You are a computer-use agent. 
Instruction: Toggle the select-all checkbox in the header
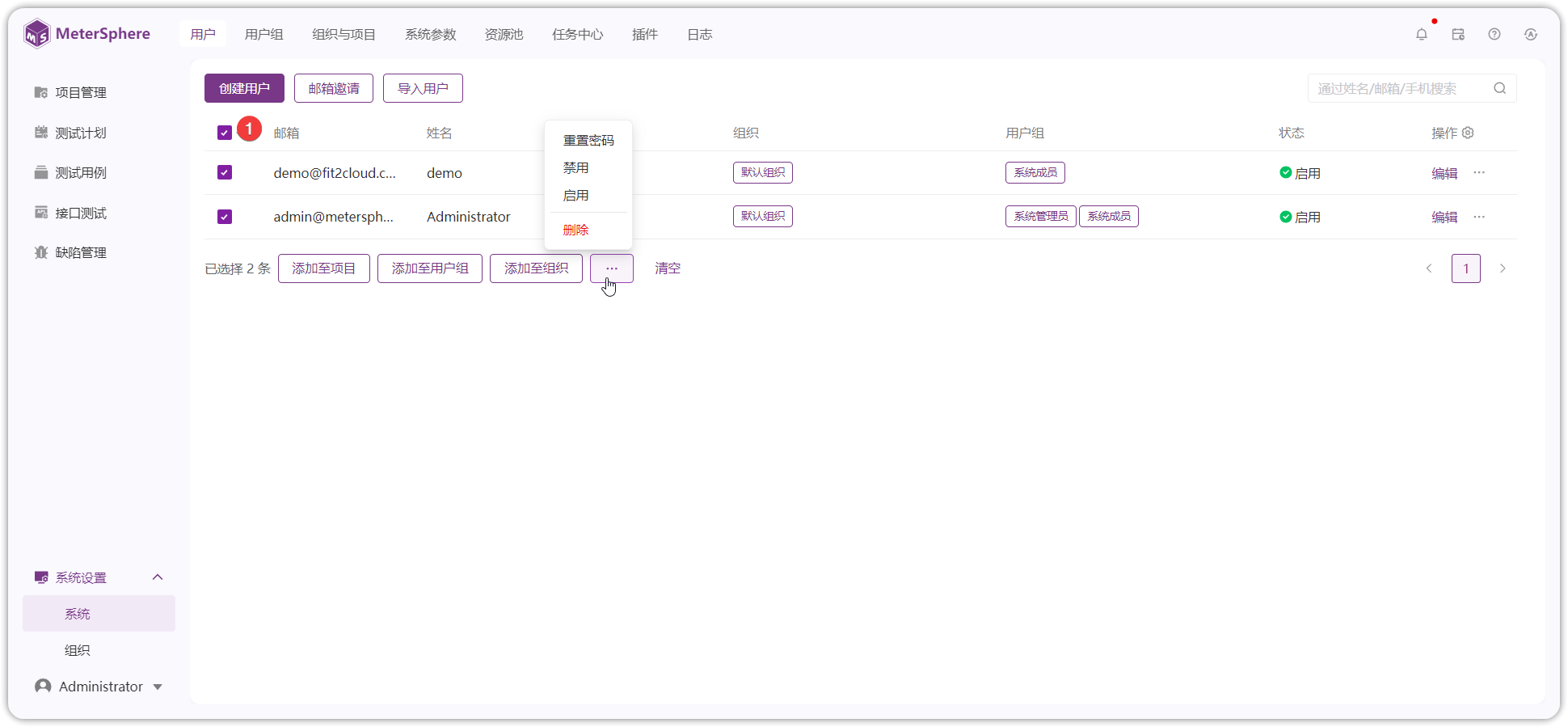225,133
